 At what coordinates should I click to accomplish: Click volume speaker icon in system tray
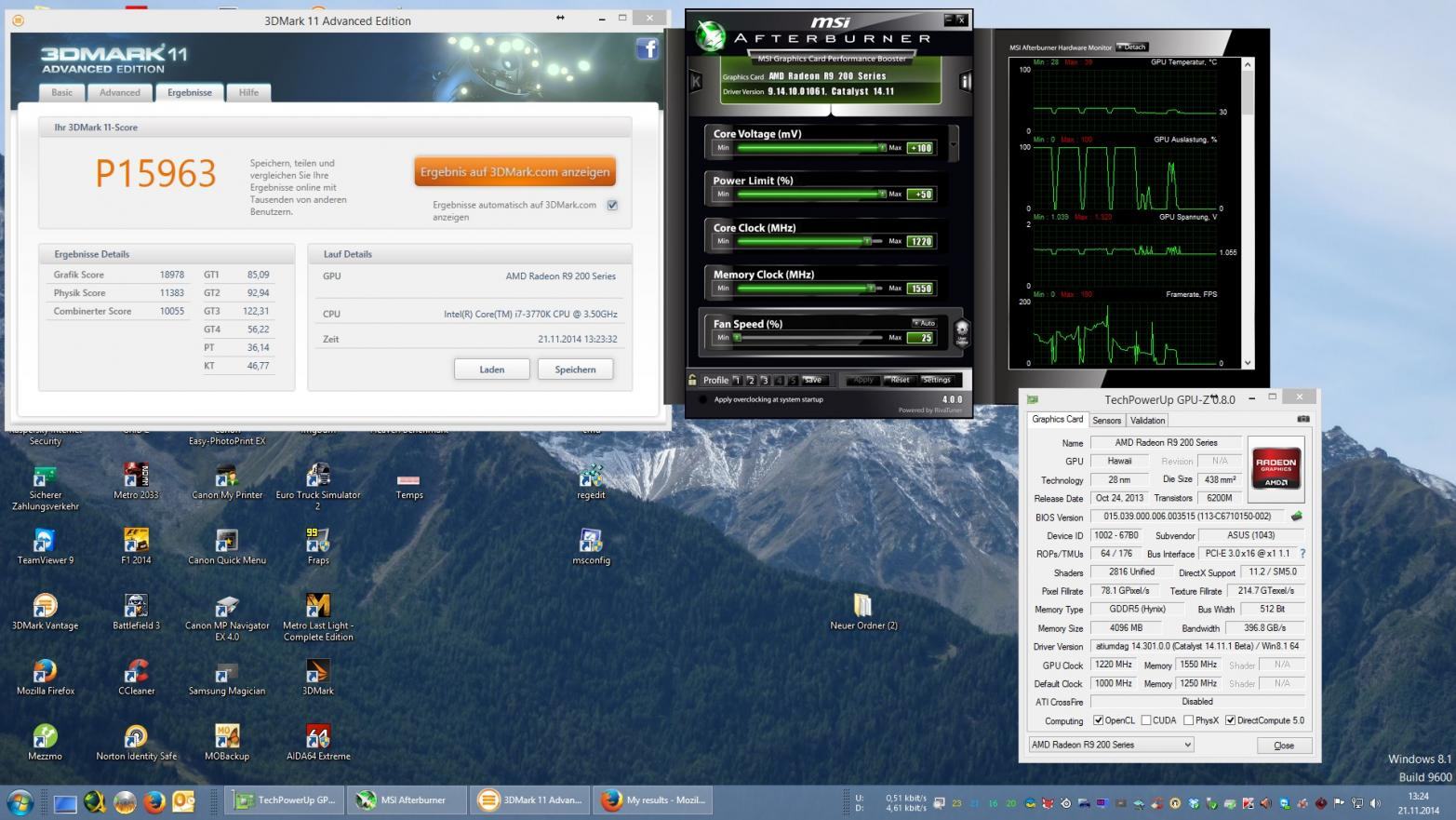(1375, 802)
